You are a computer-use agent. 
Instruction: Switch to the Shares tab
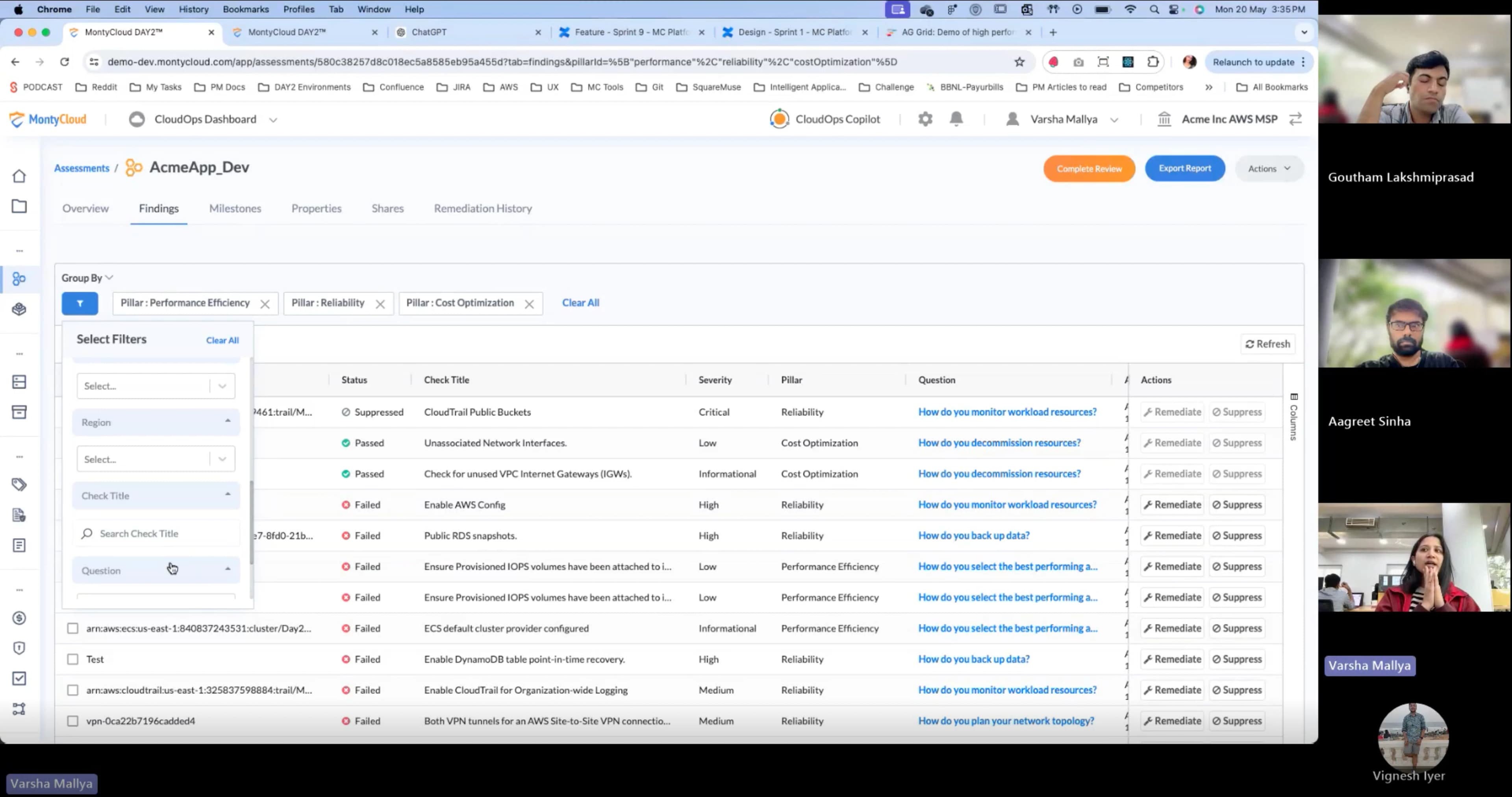point(387,208)
